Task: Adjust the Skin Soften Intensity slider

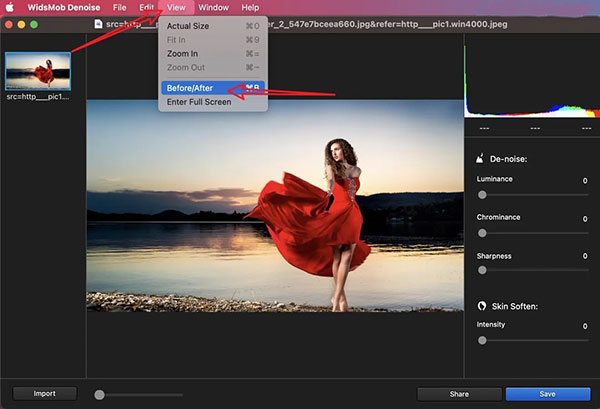Action: point(482,340)
